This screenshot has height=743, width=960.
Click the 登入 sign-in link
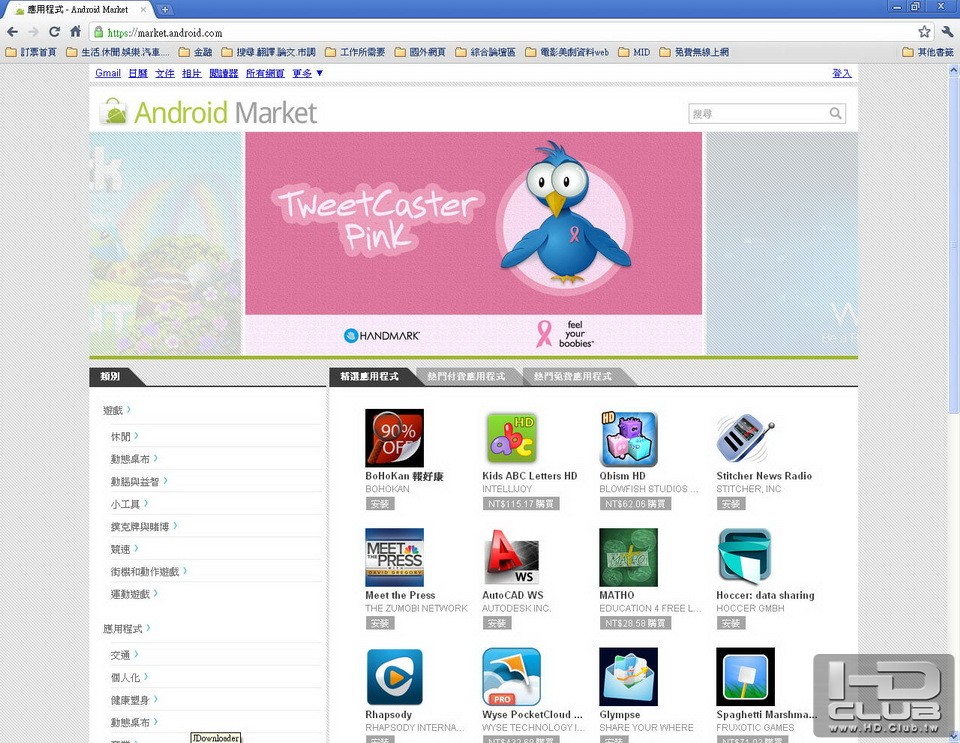click(842, 73)
